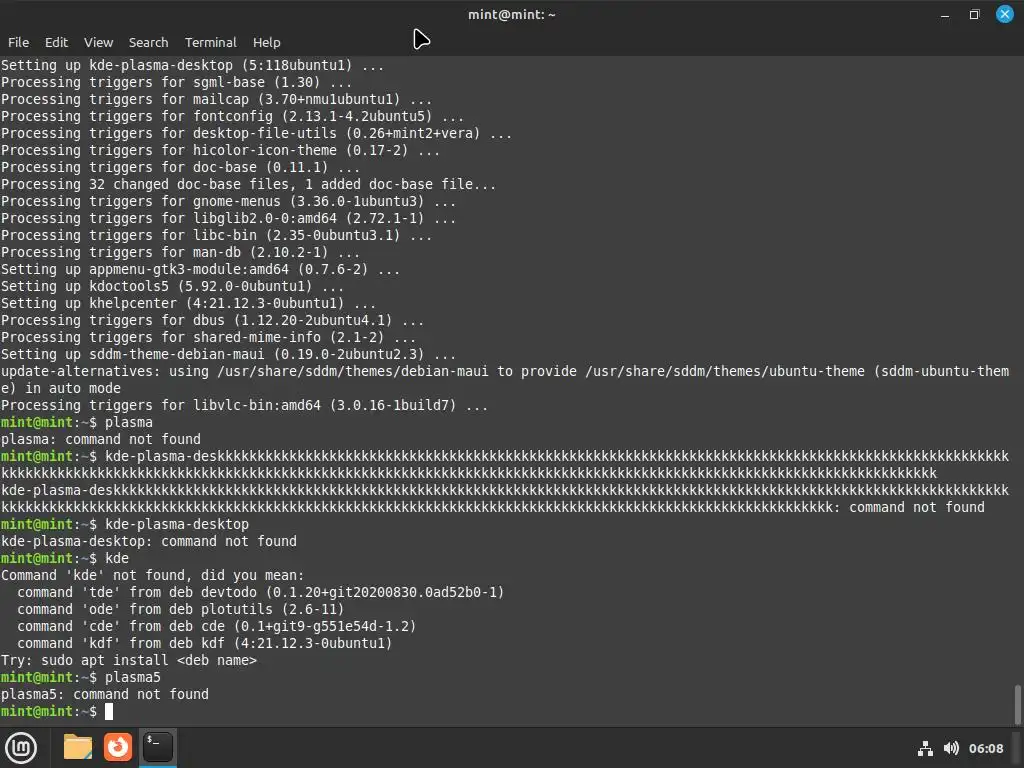Open the View menu
The image size is (1024, 768).
coord(99,42)
